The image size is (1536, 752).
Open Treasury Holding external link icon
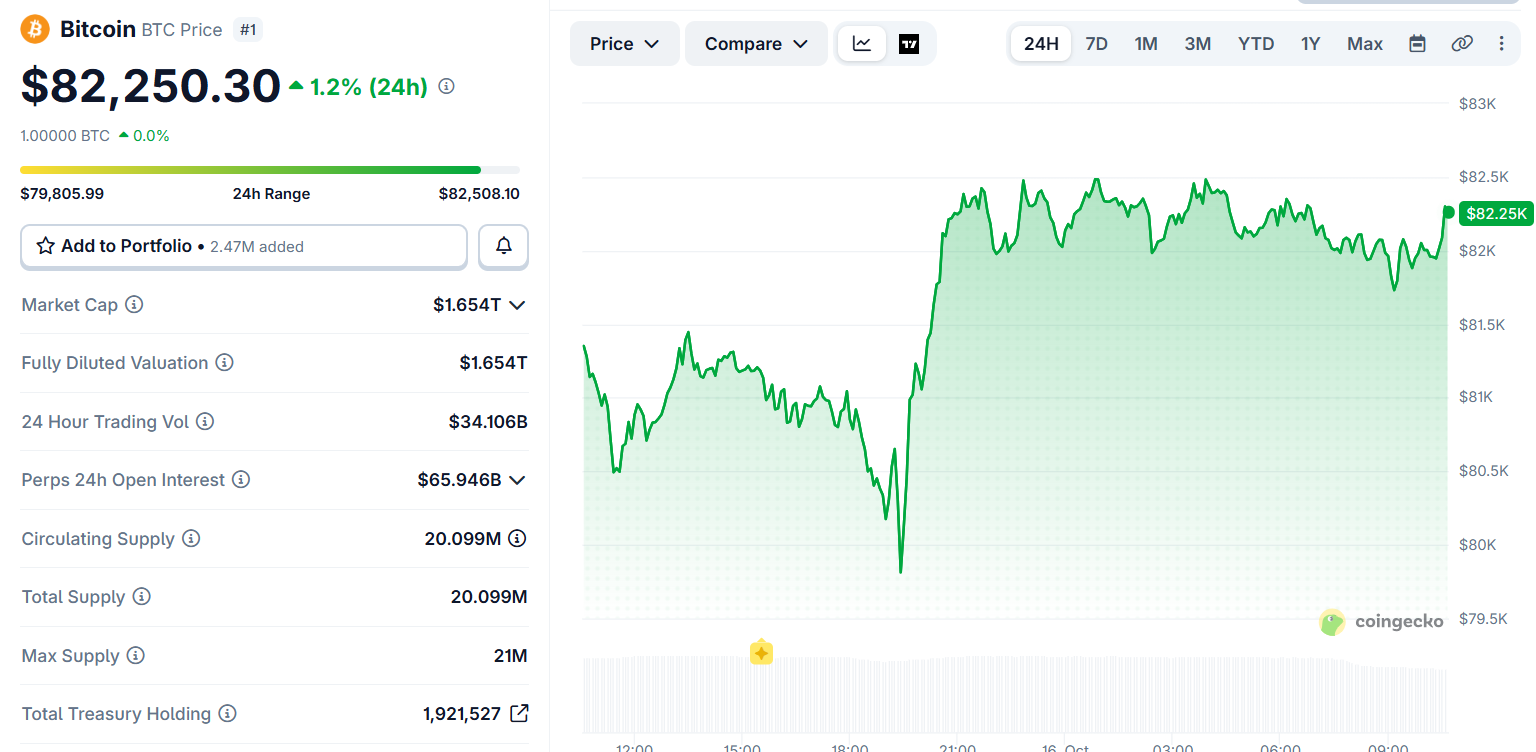[519, 714]
